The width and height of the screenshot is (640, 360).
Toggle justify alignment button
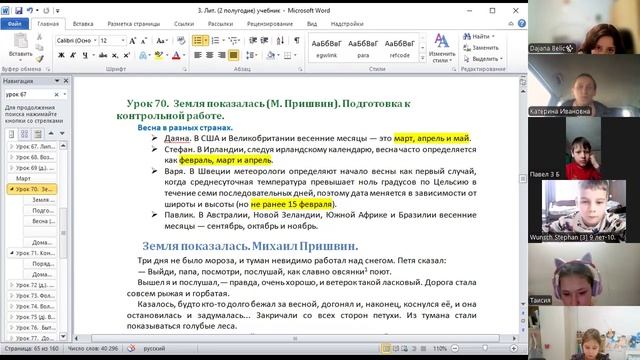click(233, 55)
